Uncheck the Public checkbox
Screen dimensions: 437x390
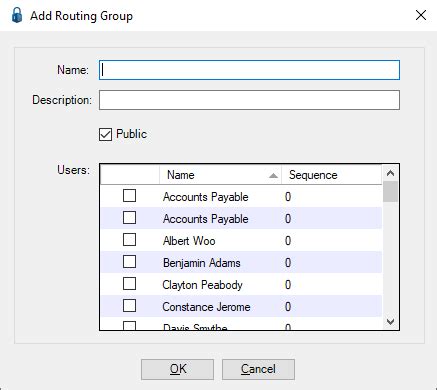click(105, 134)
